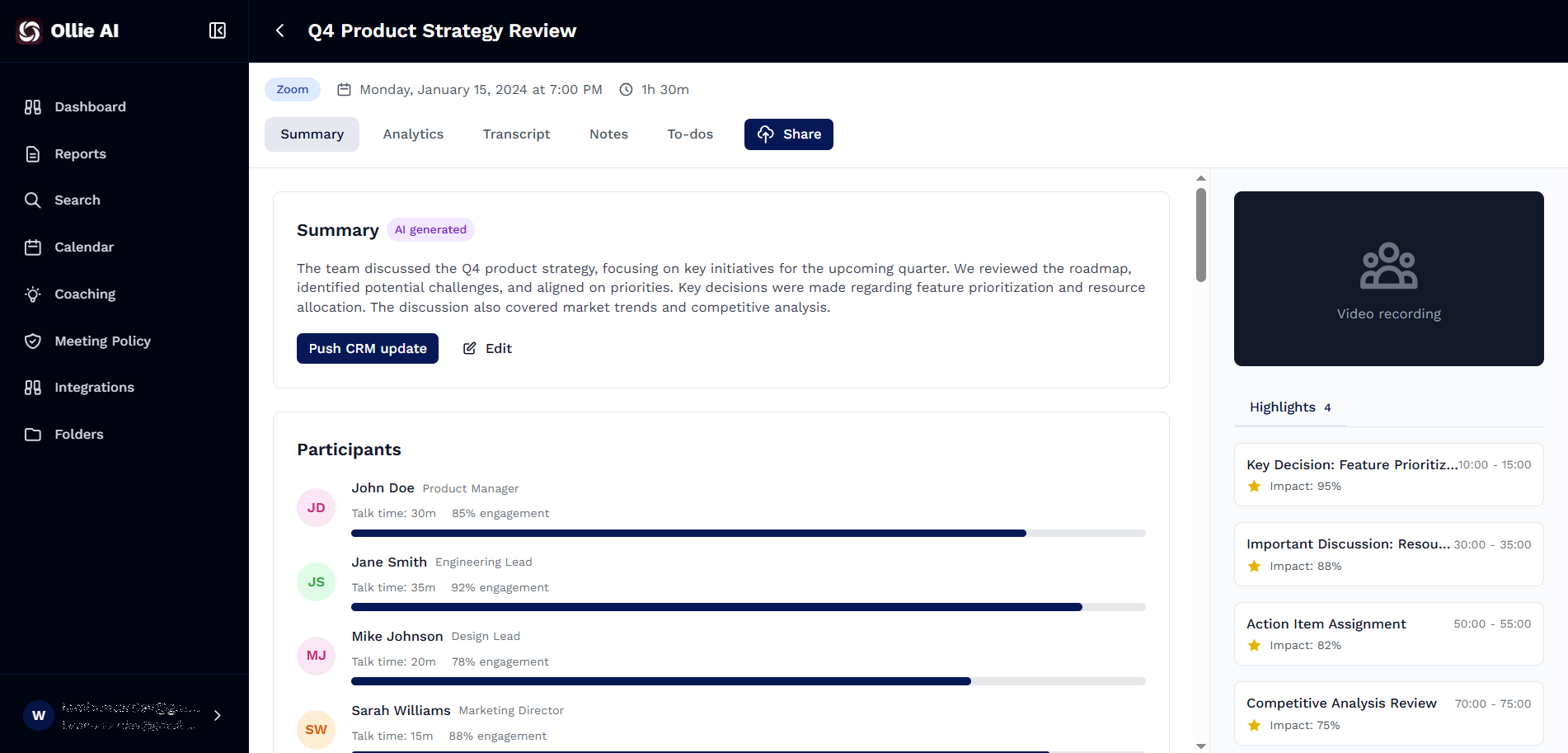Open Search in the sidebar
This screenshot has width=1568, height=753.
(x=77, y=200)
